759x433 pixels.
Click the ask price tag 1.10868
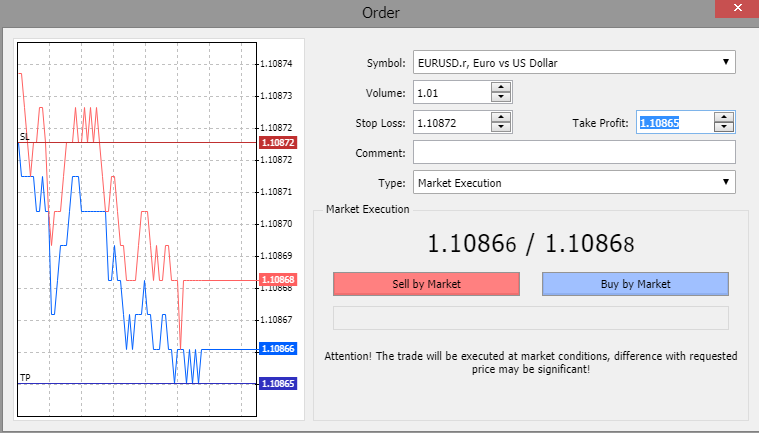pos(278,280)
